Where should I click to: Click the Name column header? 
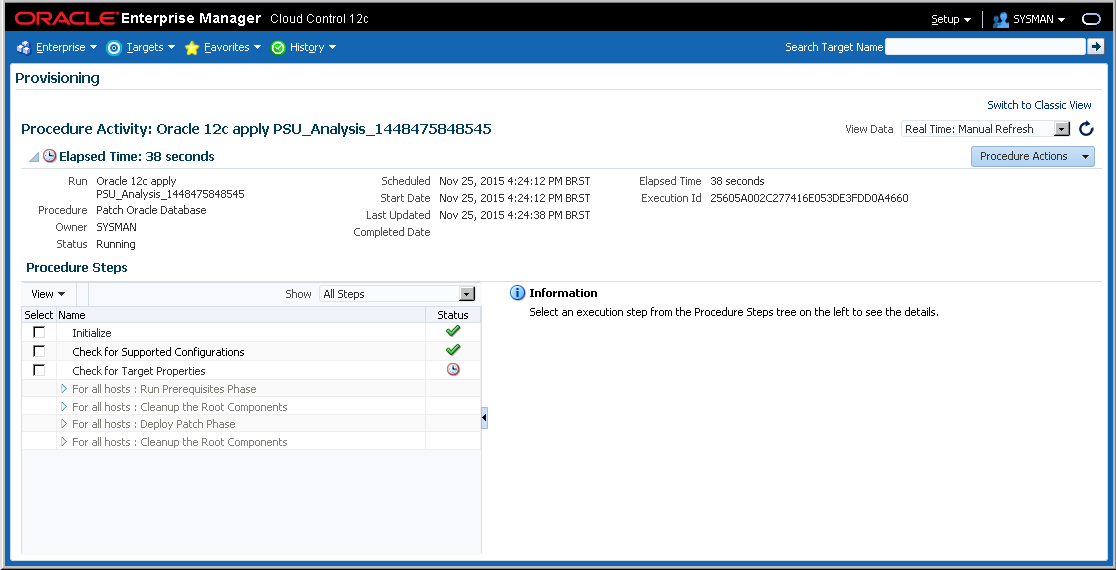[241, 315]
